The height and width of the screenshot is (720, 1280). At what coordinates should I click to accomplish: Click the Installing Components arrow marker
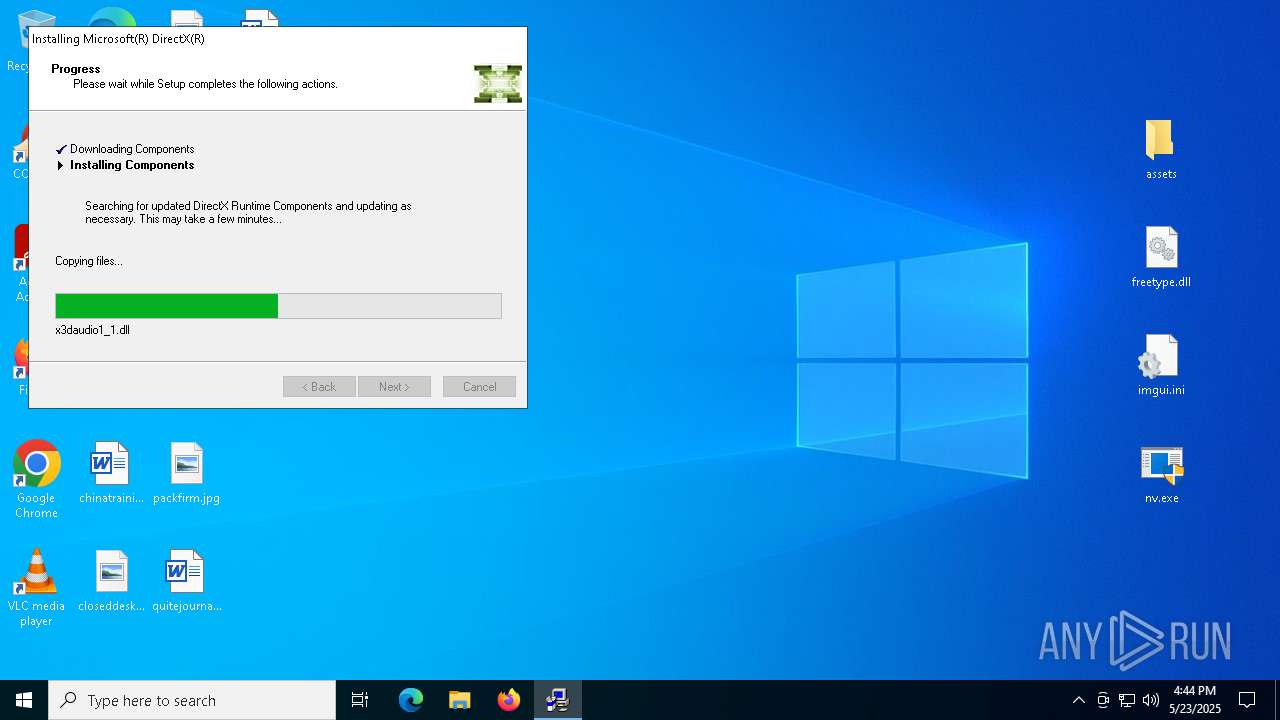61,165
